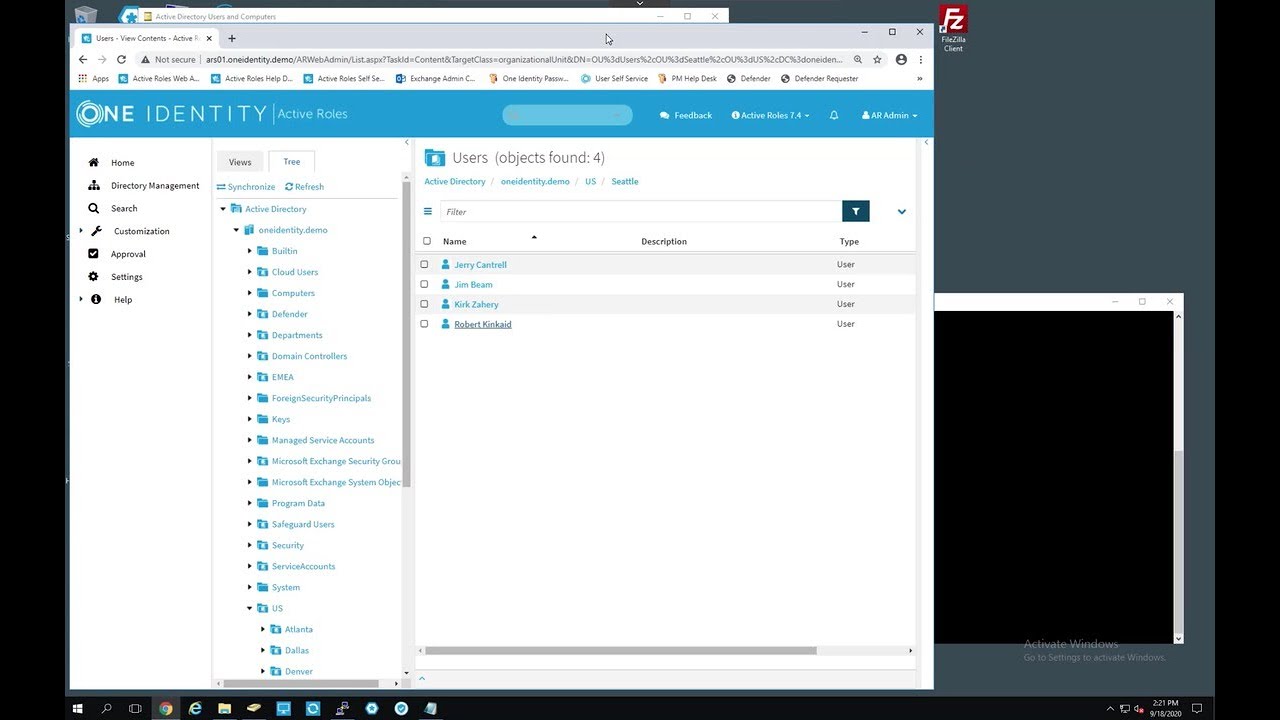Viewport: 1280px width, 720px height.
Task: Click the Task View taskbar icon
Action: click(x=136, y=708)
